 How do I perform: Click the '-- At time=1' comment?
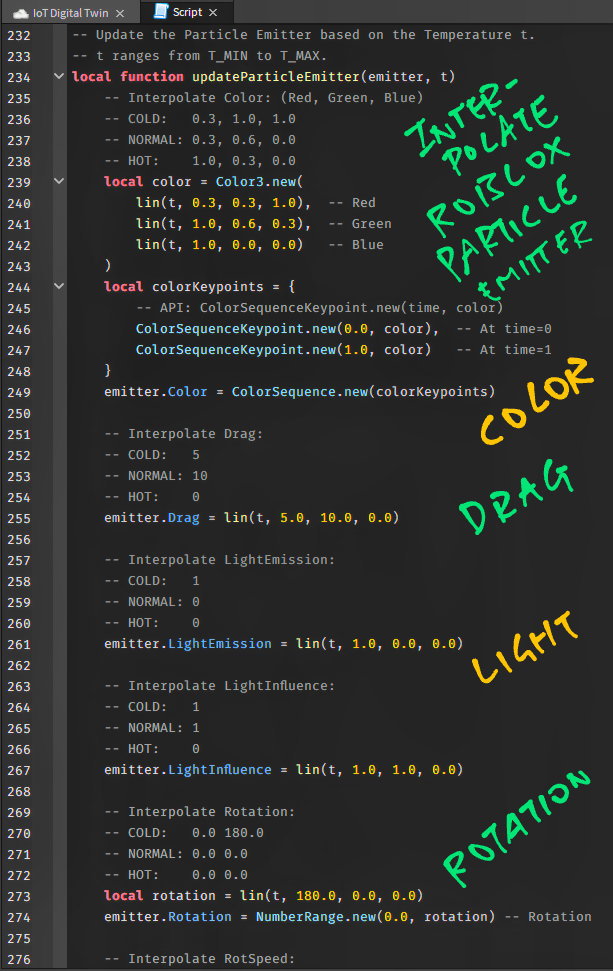pyautogui.click(x=504, y=350)
